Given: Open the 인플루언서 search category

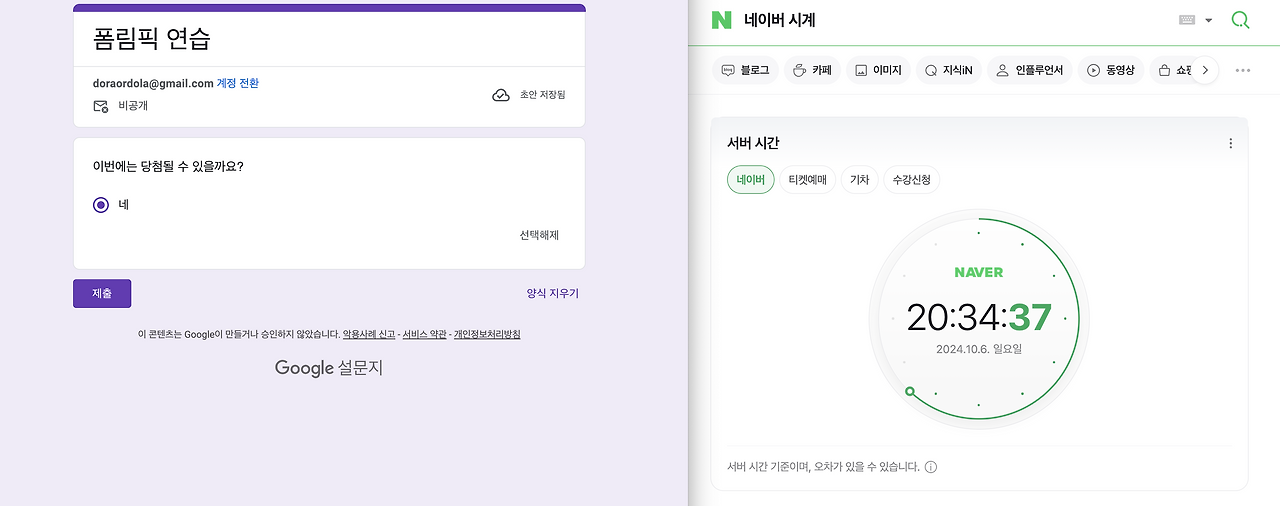Looking at the screenshot, I should [1030, 70].
